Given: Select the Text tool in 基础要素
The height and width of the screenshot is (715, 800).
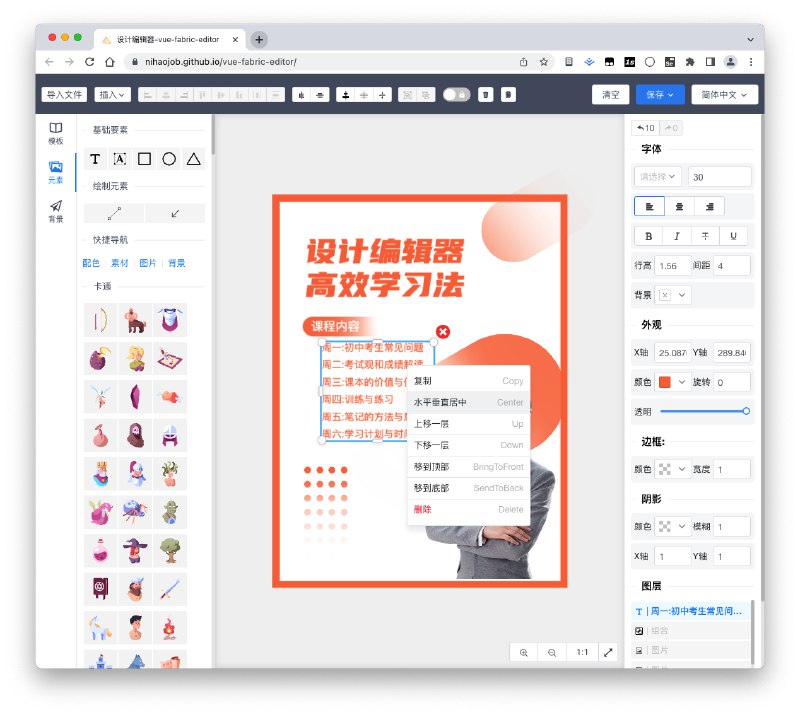Looking at the screenshot, I should coord(95,159).
